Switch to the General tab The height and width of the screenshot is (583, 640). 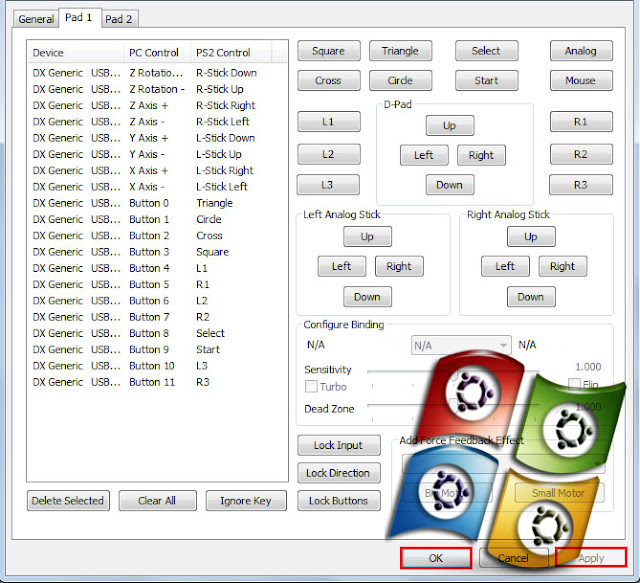click(x=36, y=19)
